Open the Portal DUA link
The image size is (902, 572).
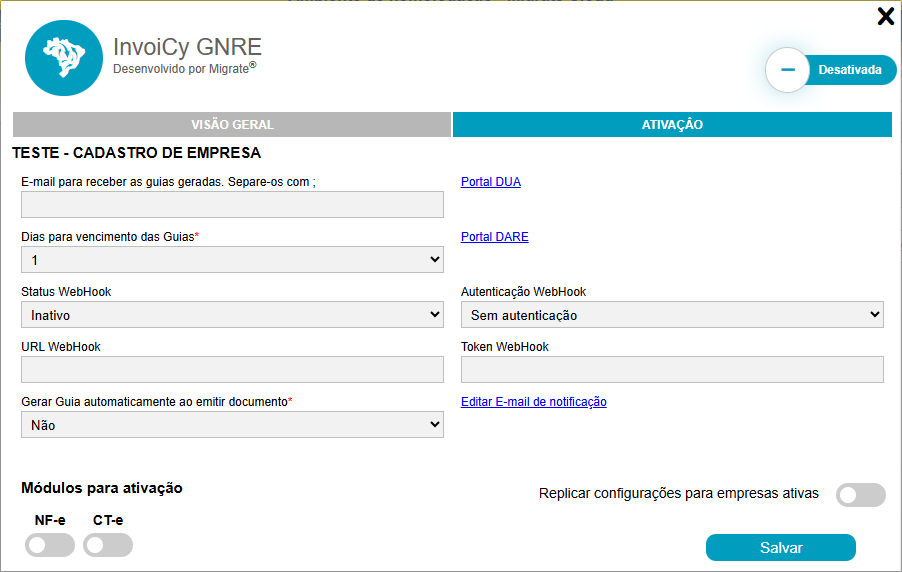click(x=490, y=182)
